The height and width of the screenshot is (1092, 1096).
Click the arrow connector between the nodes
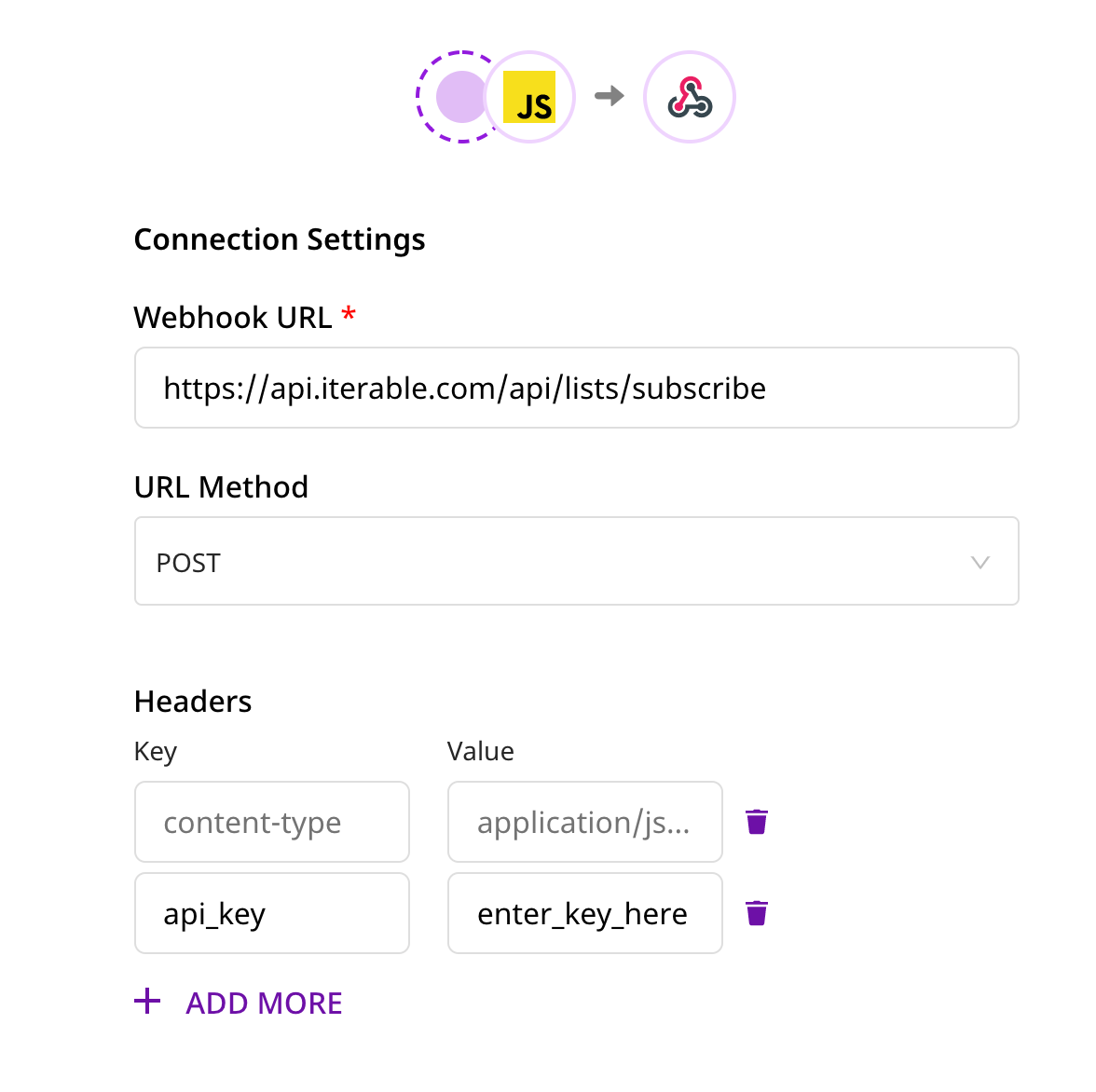pyautogui.click(x=610, y=96)
